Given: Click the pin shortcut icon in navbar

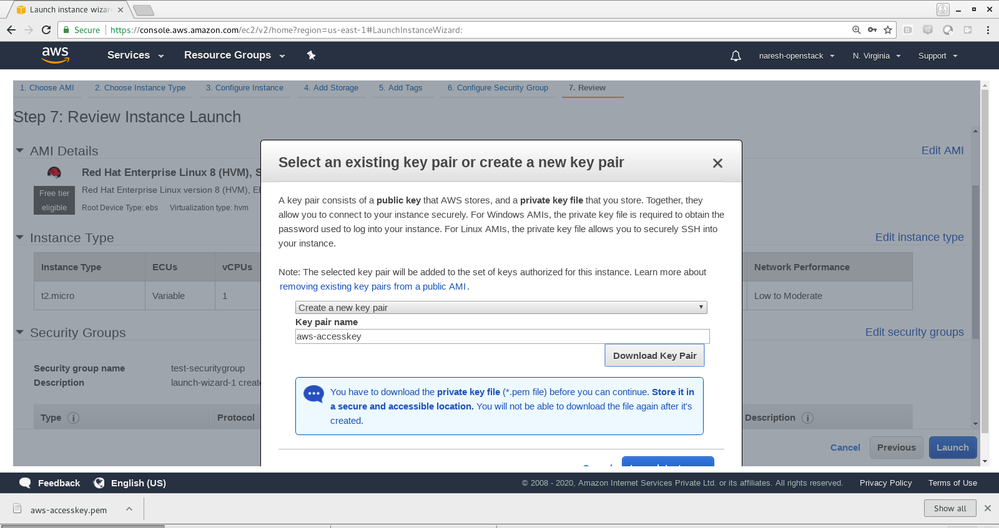Looking at the screenshot, I should (x=311, y=56).
